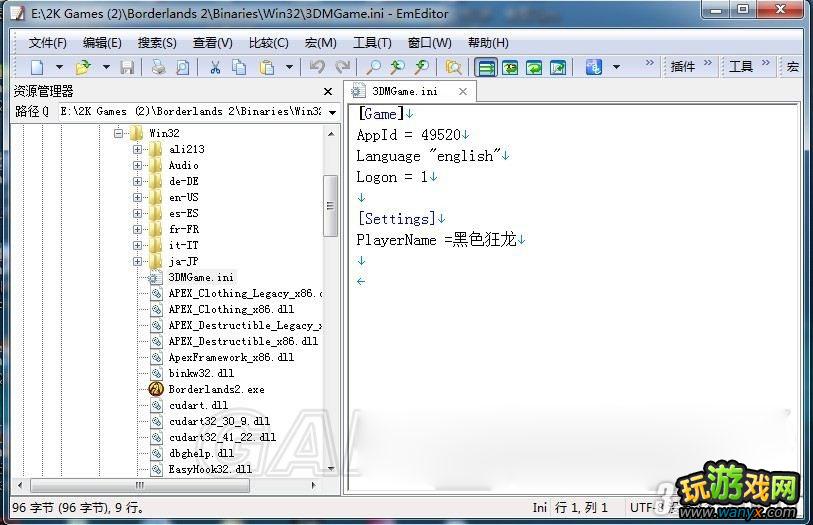The image size is (813, 525).
Task: Open the configuration selection dropdown arrow
Action: pos(616,67)
